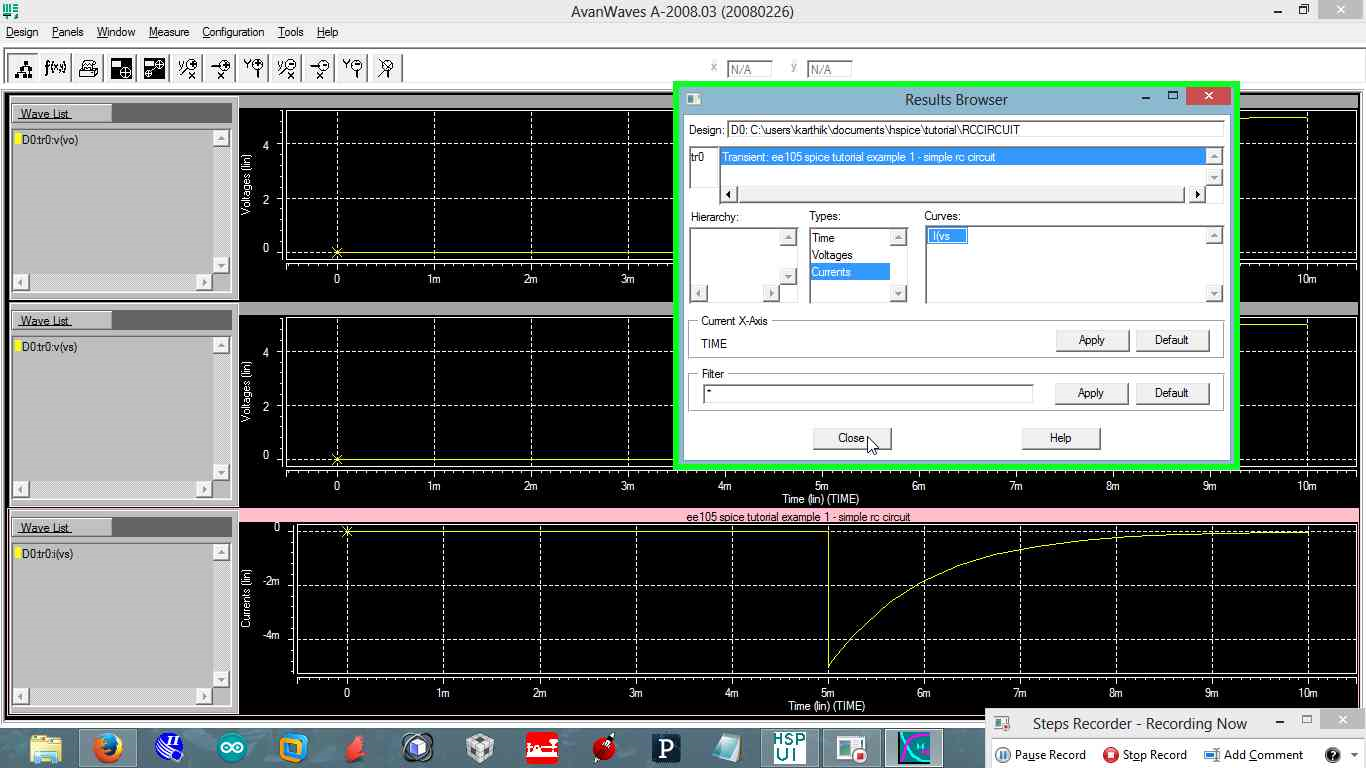Click the Curves list scroll-down arrow
This screenshot has width=1366, height=768.
point(1213,292)
